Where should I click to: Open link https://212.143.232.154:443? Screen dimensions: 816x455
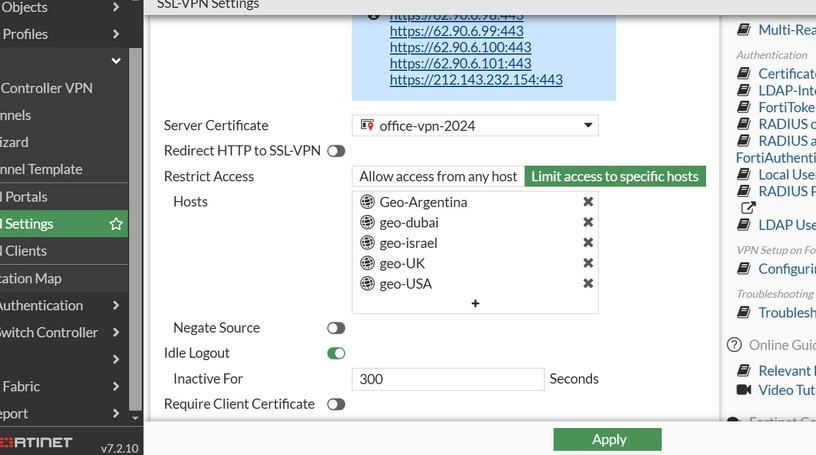click(x=476, y=80)
